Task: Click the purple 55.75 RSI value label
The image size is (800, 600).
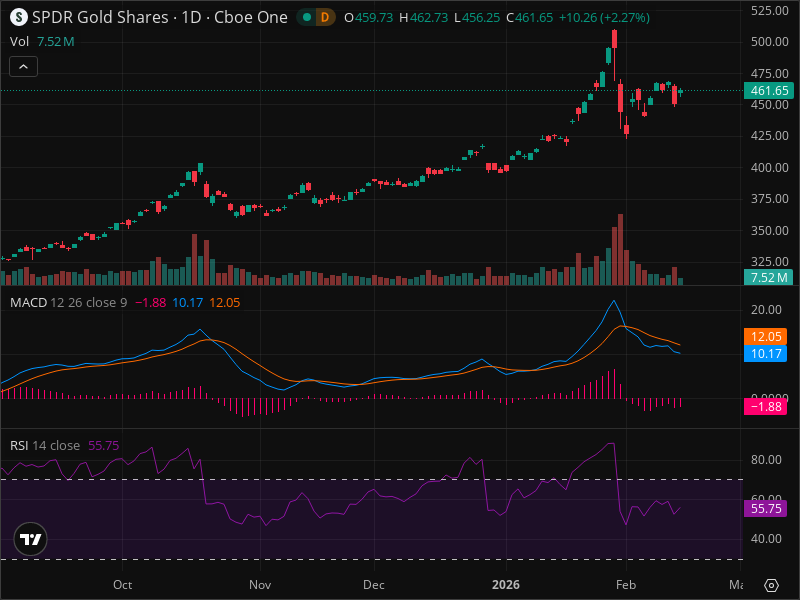Action: pos(765,509)
